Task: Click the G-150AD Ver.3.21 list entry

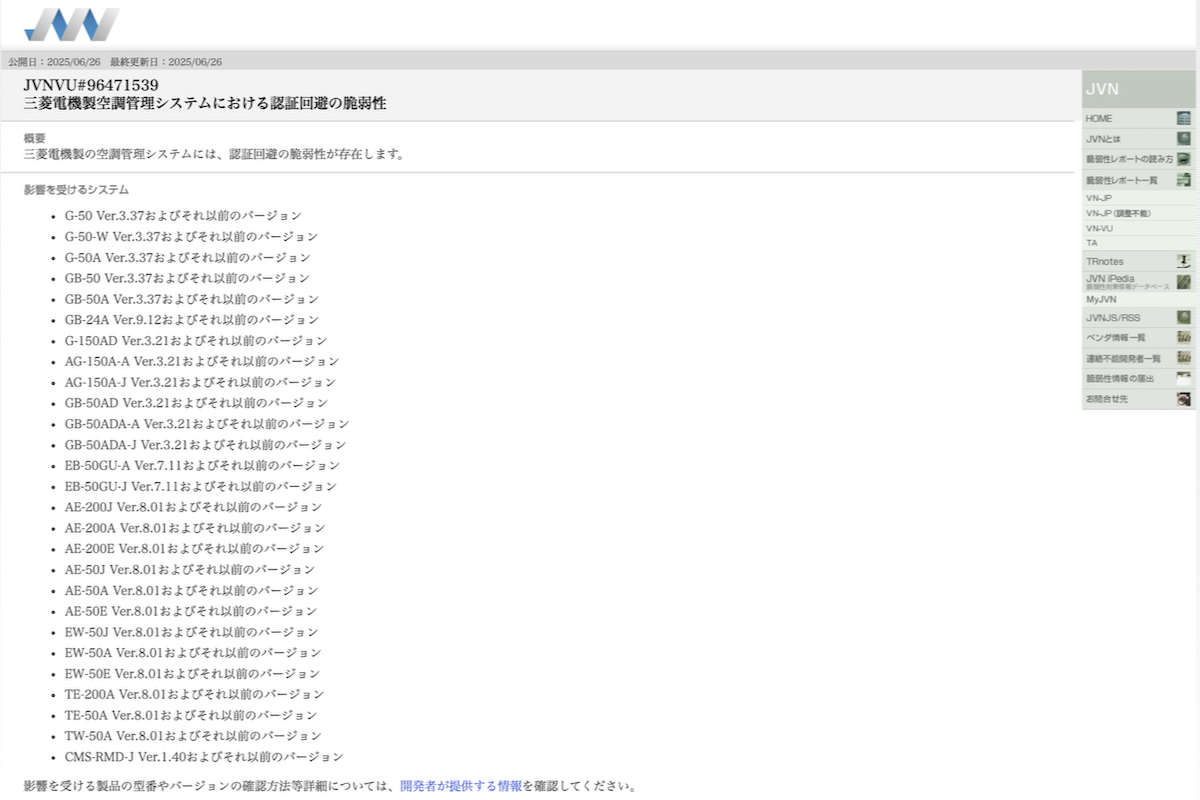Action: pyautogui.click(x=196, y=341)
